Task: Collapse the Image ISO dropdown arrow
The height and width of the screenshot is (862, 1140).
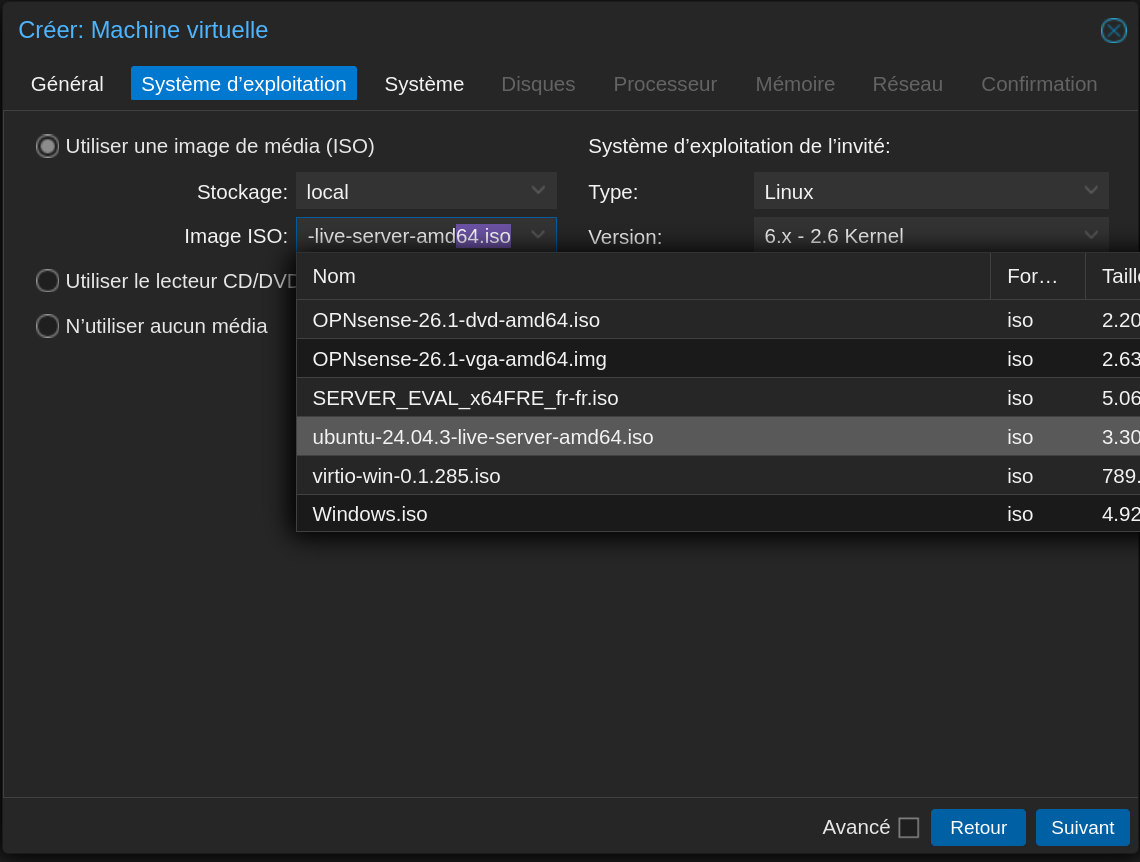Action: pos(538,235)
